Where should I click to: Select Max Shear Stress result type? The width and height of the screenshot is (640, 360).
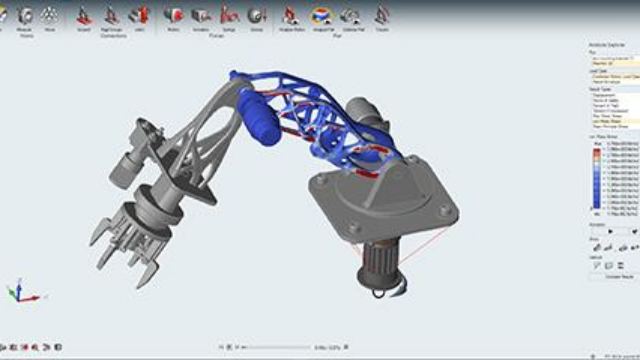pyautogui.click(x=616, y=116)
